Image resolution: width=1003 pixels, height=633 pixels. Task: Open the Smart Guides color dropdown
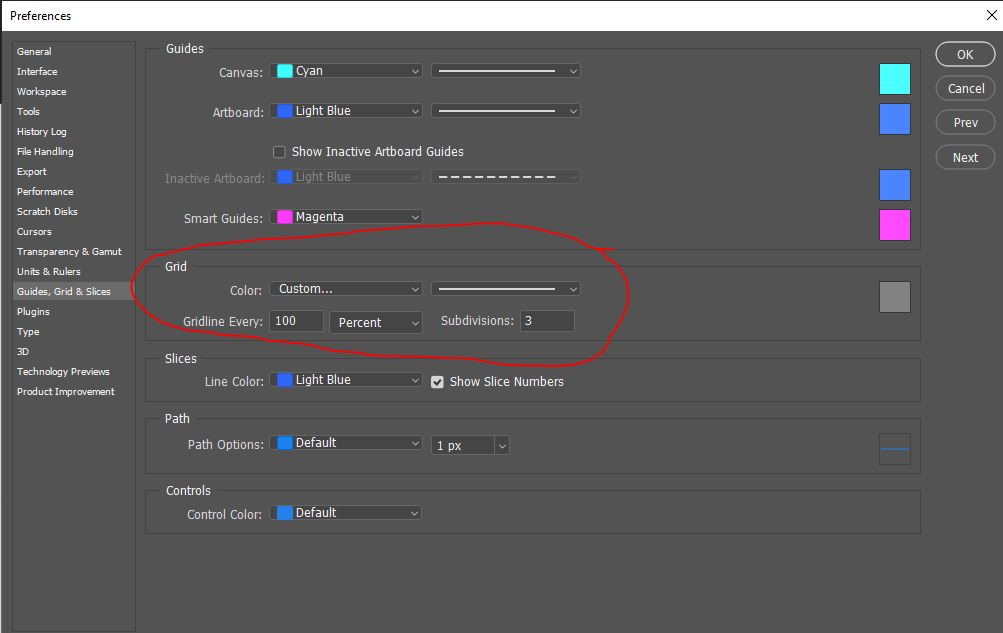coord(345,216)
